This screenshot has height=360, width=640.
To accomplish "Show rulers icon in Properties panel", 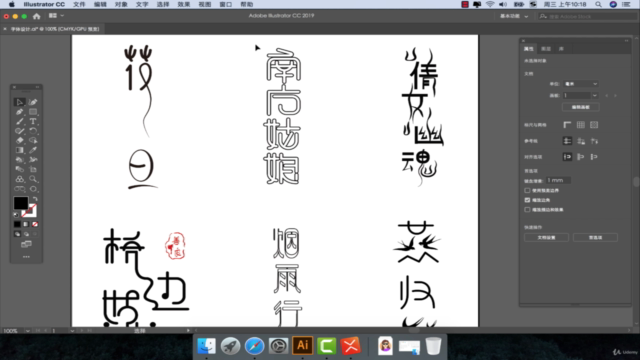I will click(x=567, y=125).
